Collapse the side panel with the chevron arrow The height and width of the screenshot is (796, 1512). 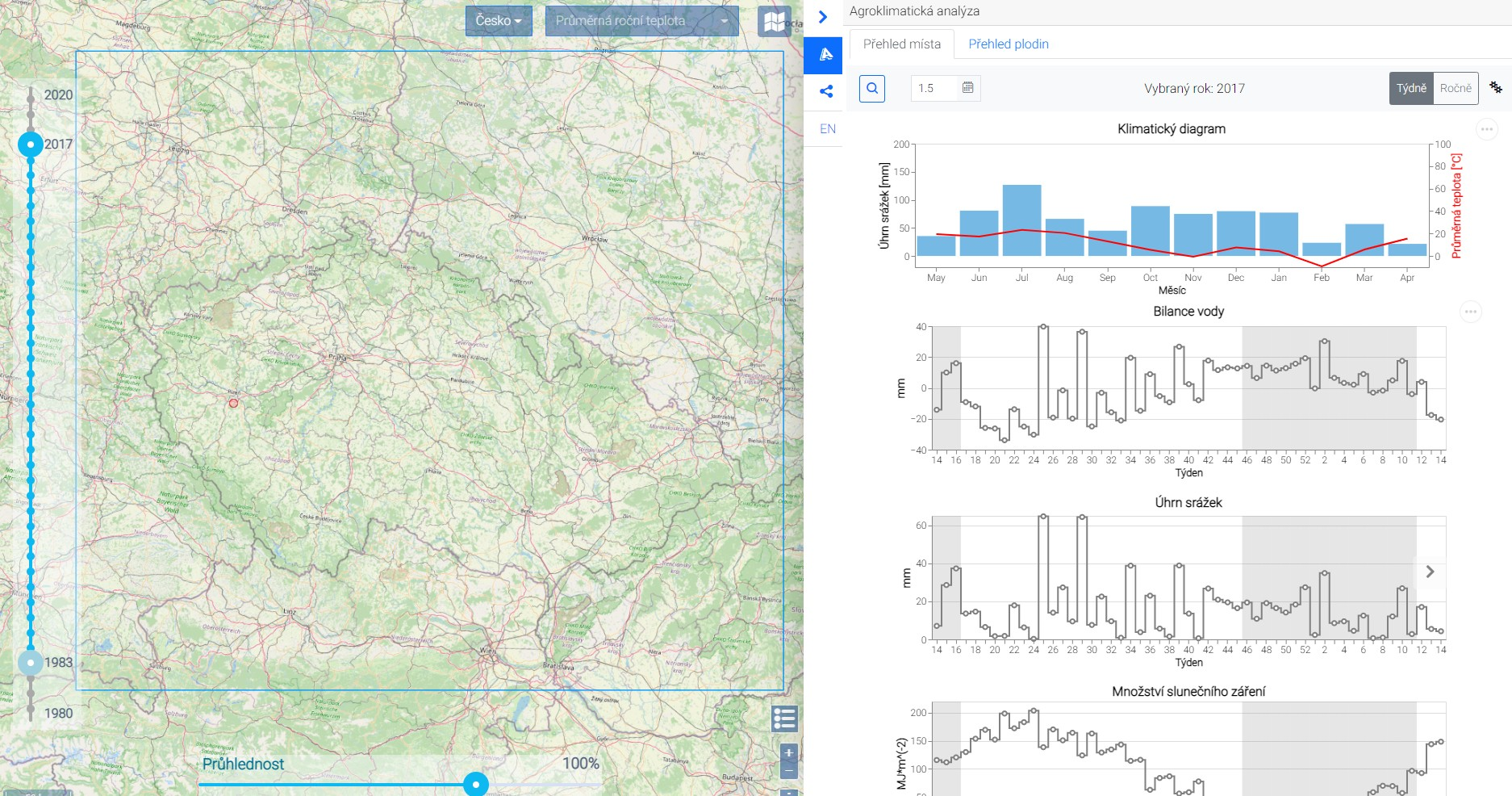pos(823,17)
